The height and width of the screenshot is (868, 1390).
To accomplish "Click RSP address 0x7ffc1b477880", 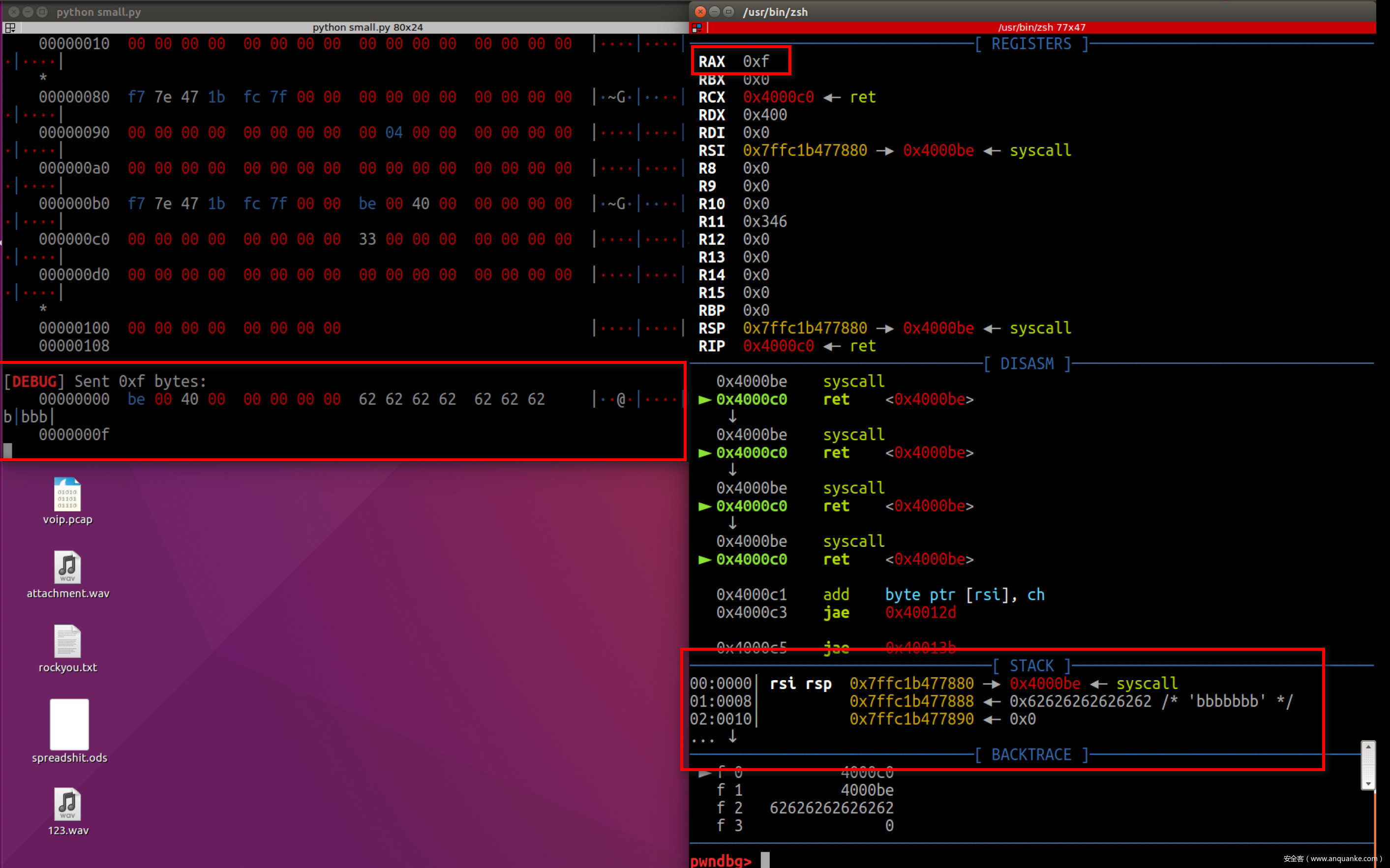I will [x=805, y=329].
